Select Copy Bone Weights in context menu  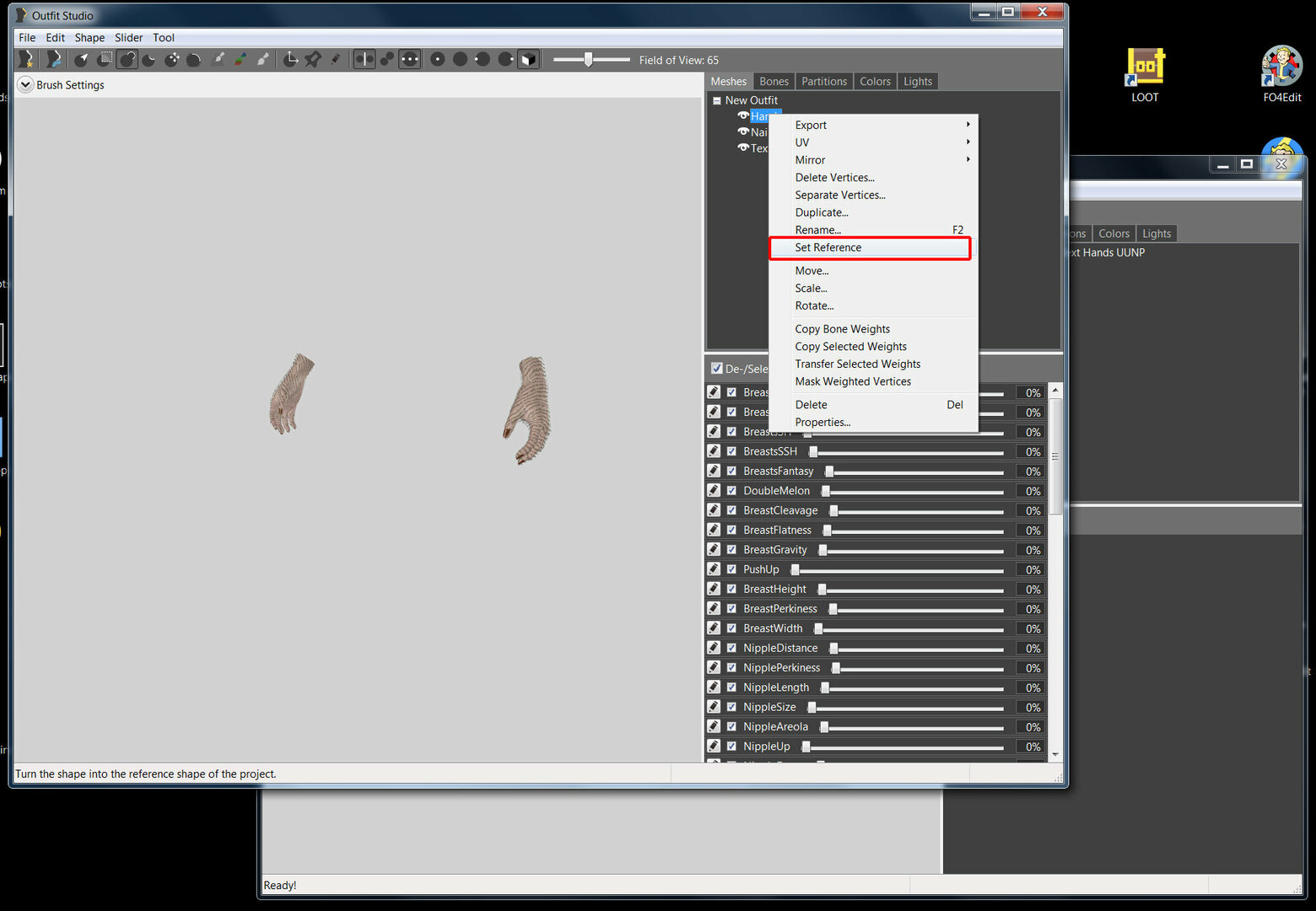842,329
